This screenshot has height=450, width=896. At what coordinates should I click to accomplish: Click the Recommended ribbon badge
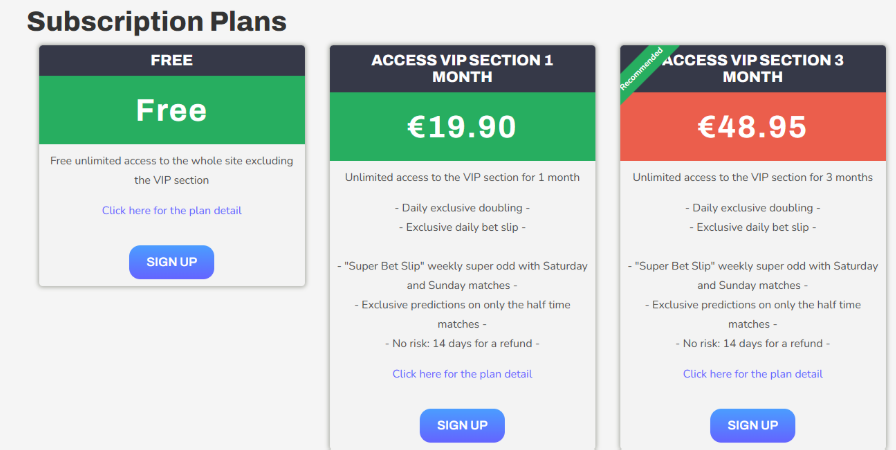click(641, 68)
